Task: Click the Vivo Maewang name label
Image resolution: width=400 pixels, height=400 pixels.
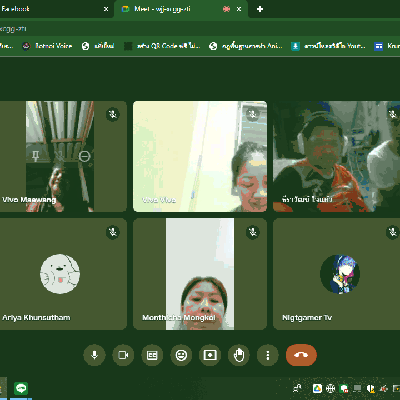Action: point(29,200)
